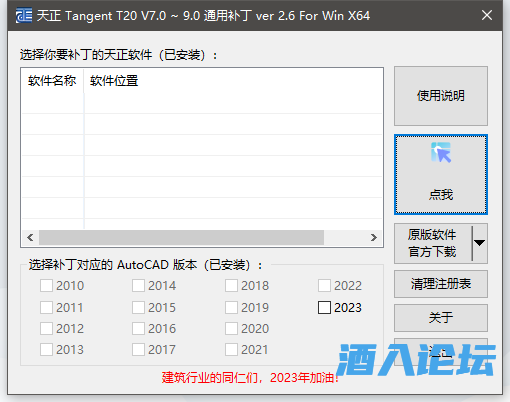Tick the AutoCAD 2010 checkbox
Viewport: 510px width, 402px height.
[46, 286]
